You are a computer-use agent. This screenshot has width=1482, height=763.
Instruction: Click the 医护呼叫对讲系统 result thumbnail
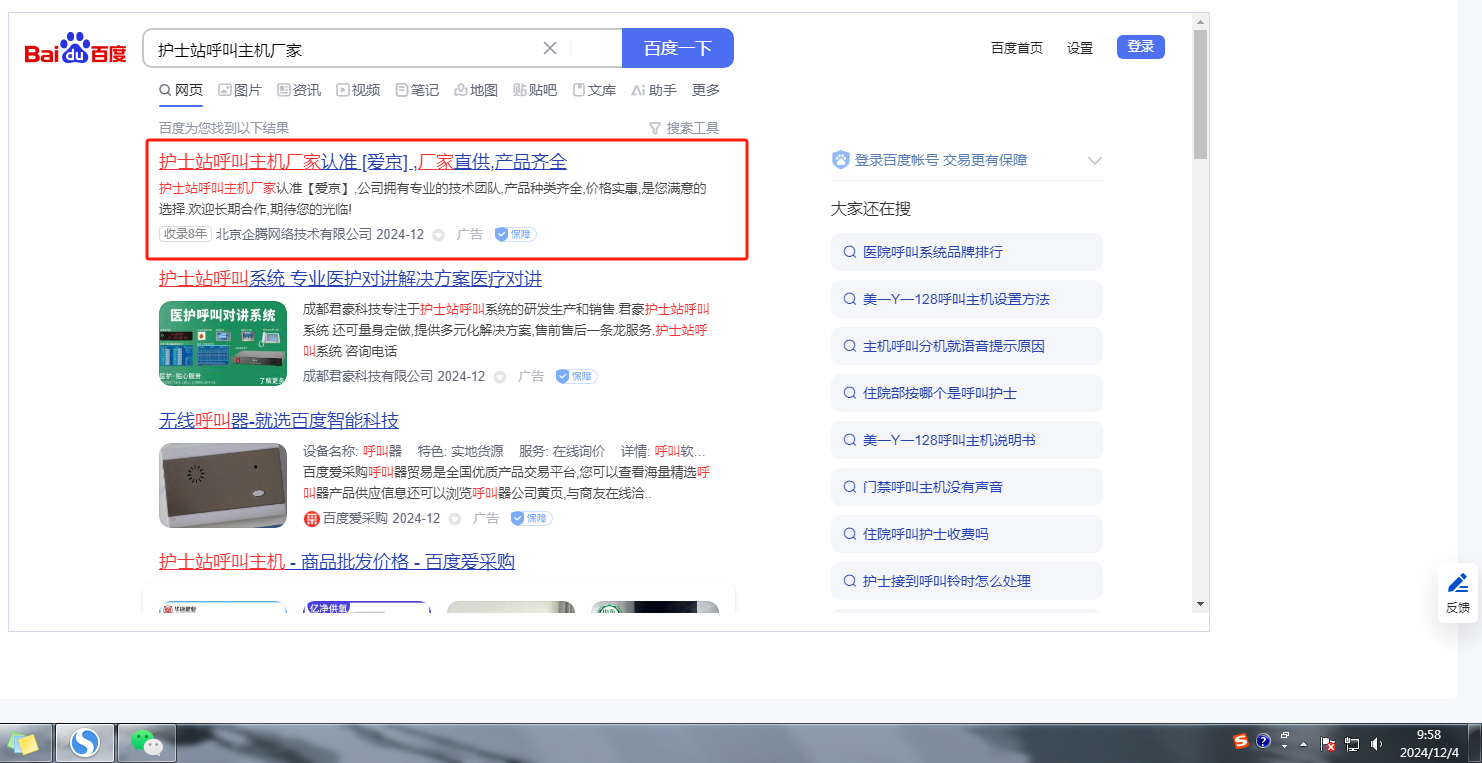click(x=223, y=343)
